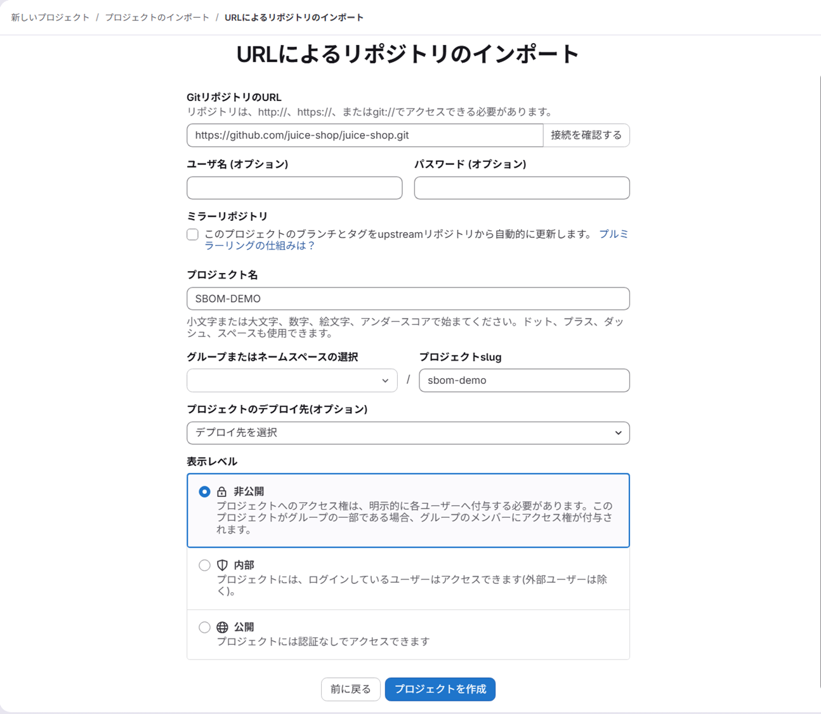Viewport: 821px width, 714px height.
Task: Click the 前に戻る button
Action: (350, 689)
